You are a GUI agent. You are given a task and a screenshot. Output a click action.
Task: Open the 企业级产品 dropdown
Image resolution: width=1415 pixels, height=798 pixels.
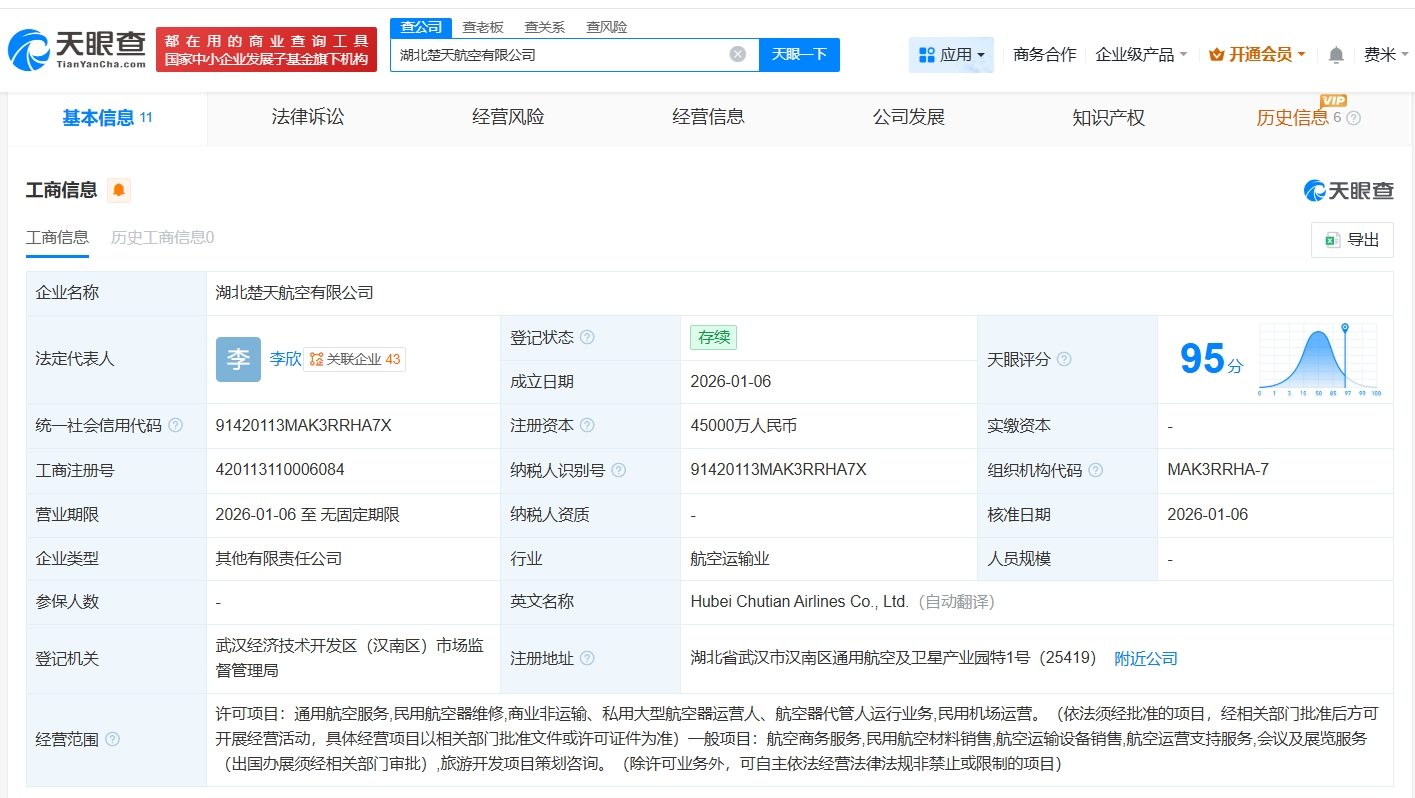[x=1141, y=55]
